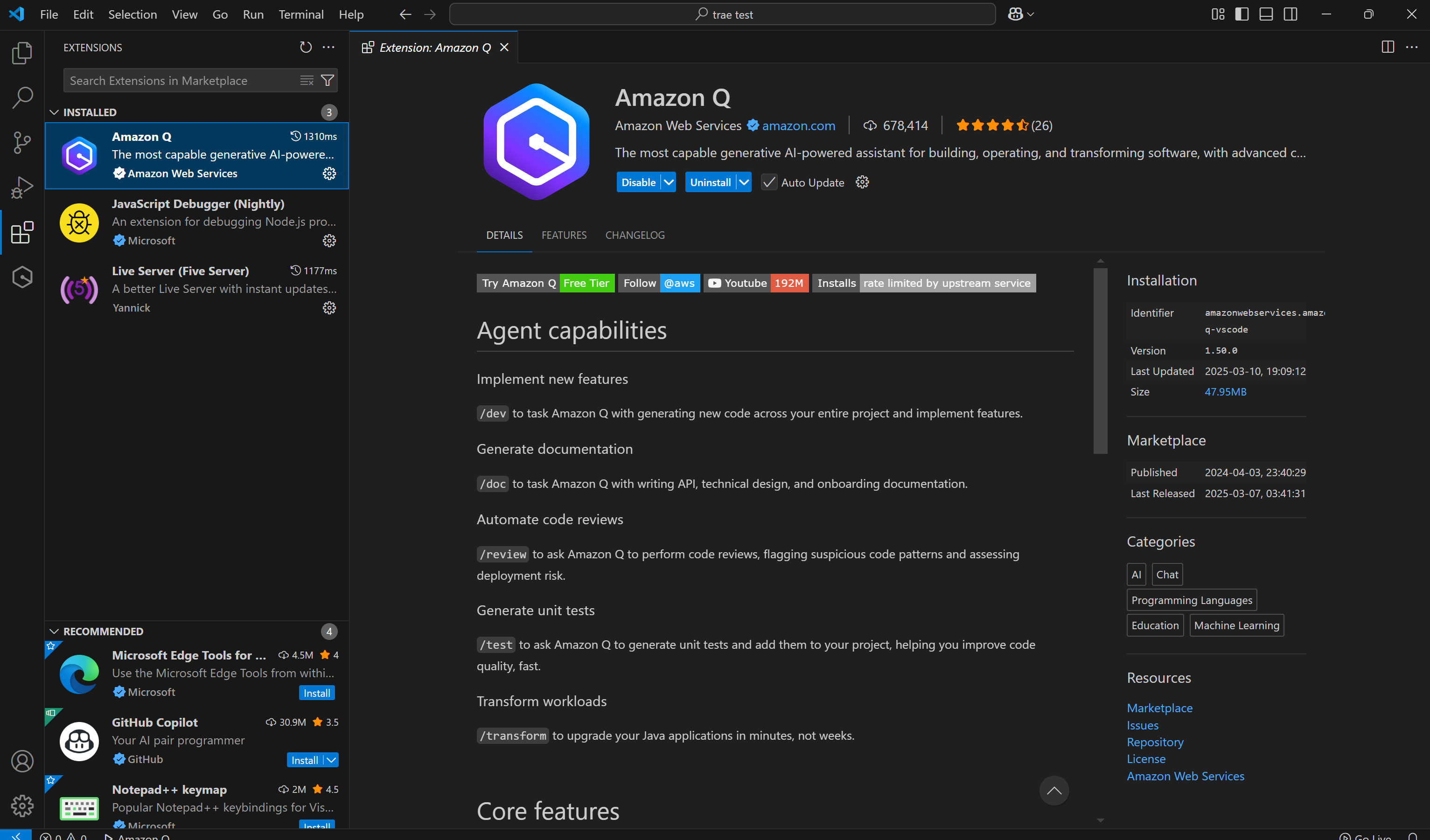Uninstall the Amazon Q extension
The width and height of the screenshot is (1430, 840).
pos(711,182)
